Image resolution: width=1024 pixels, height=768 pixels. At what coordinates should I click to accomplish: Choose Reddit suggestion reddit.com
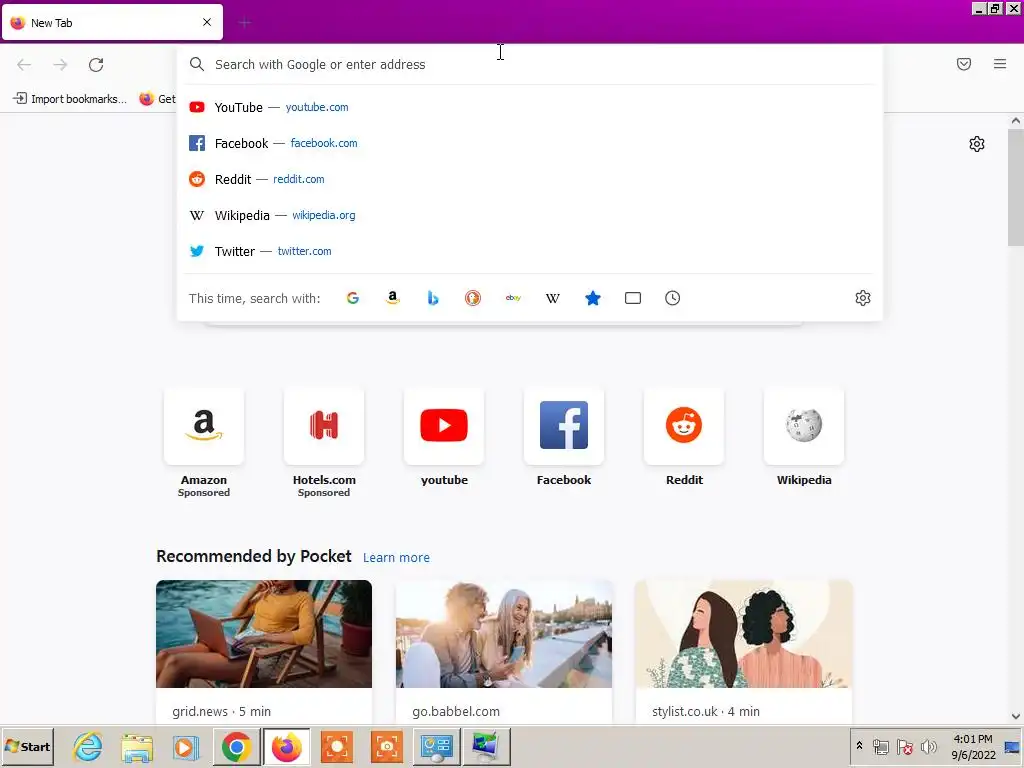click(x=530, y=179)
